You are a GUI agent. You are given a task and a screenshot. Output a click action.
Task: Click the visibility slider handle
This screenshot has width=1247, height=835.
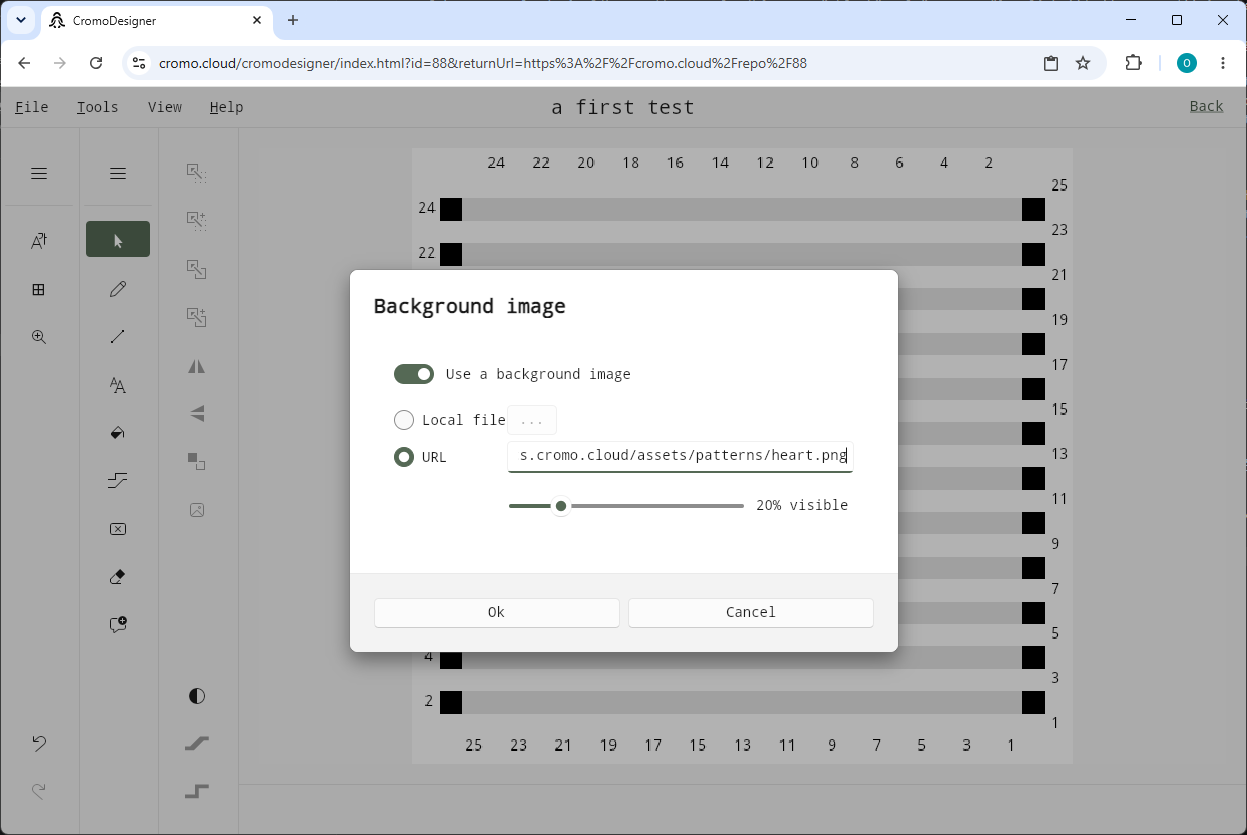pos(561,506)
